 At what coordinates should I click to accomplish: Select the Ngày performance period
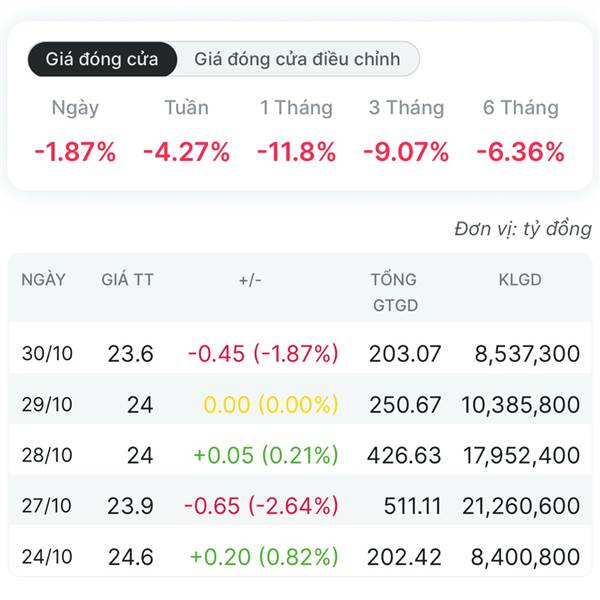(x=75, y=108)
